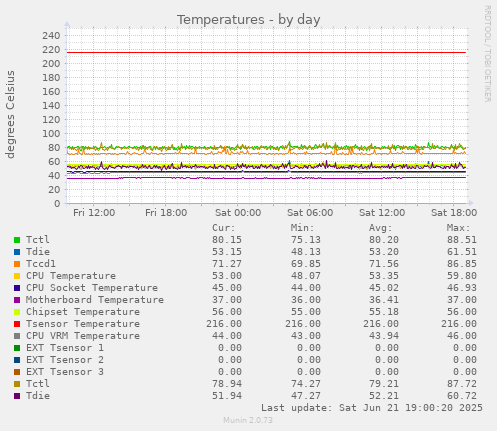
Task: Select the green EXT Tsensor 1 swatch
Action: 17,348
